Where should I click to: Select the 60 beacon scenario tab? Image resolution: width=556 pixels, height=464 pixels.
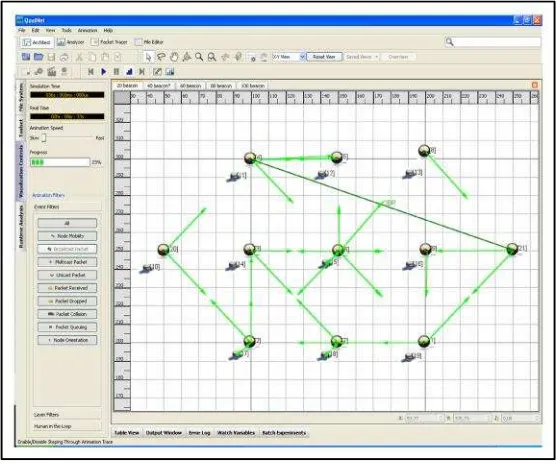pyautogui.click(x=190, y=86)
